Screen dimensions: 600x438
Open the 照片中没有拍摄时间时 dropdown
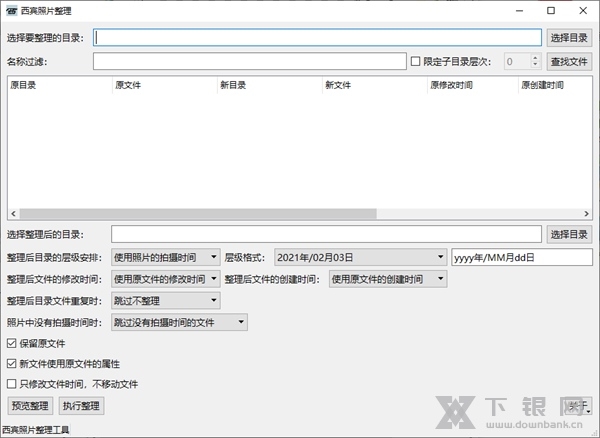[x=179, y=322]
